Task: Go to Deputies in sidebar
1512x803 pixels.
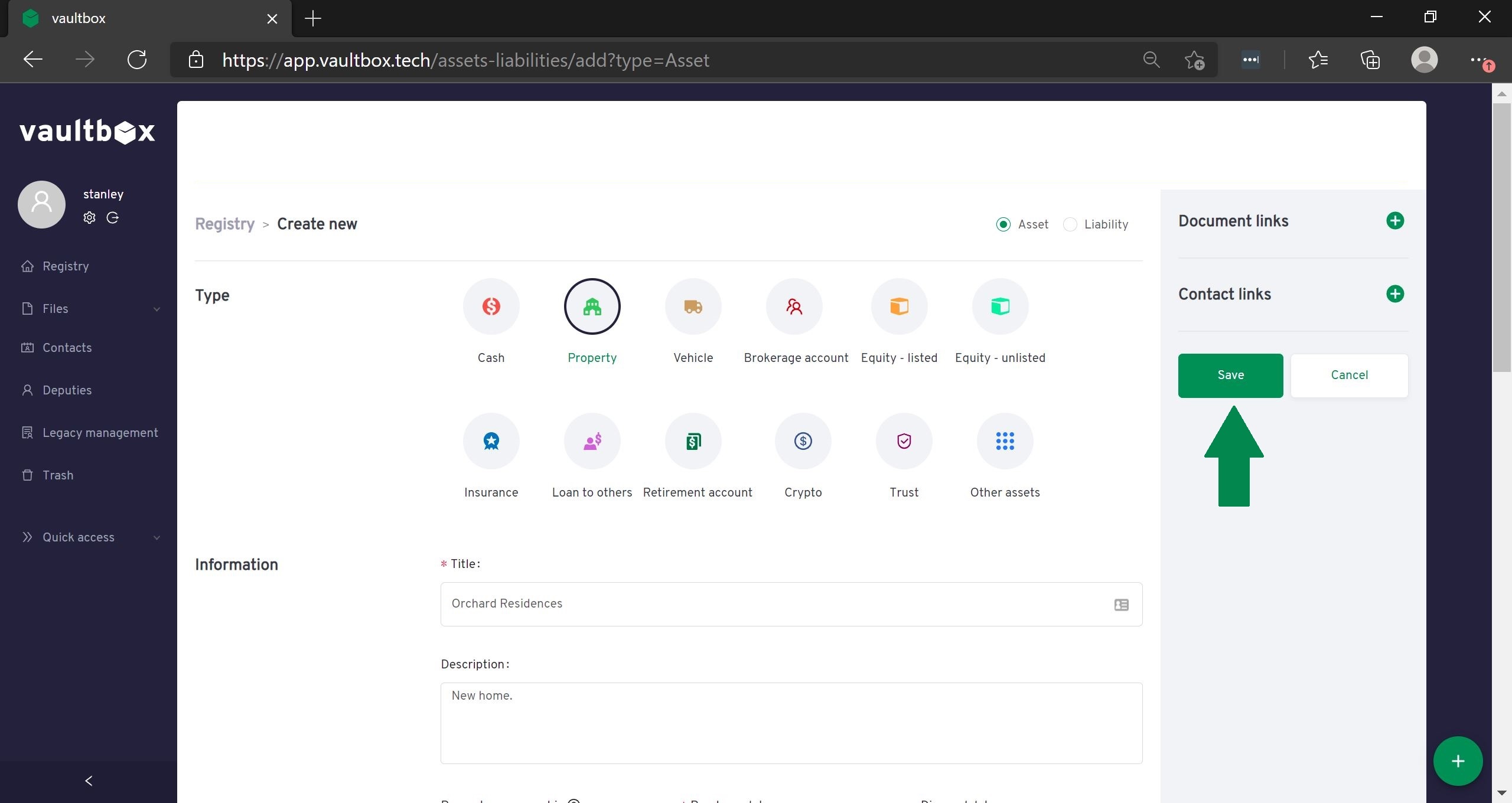Action: click(x=67, y=390)
